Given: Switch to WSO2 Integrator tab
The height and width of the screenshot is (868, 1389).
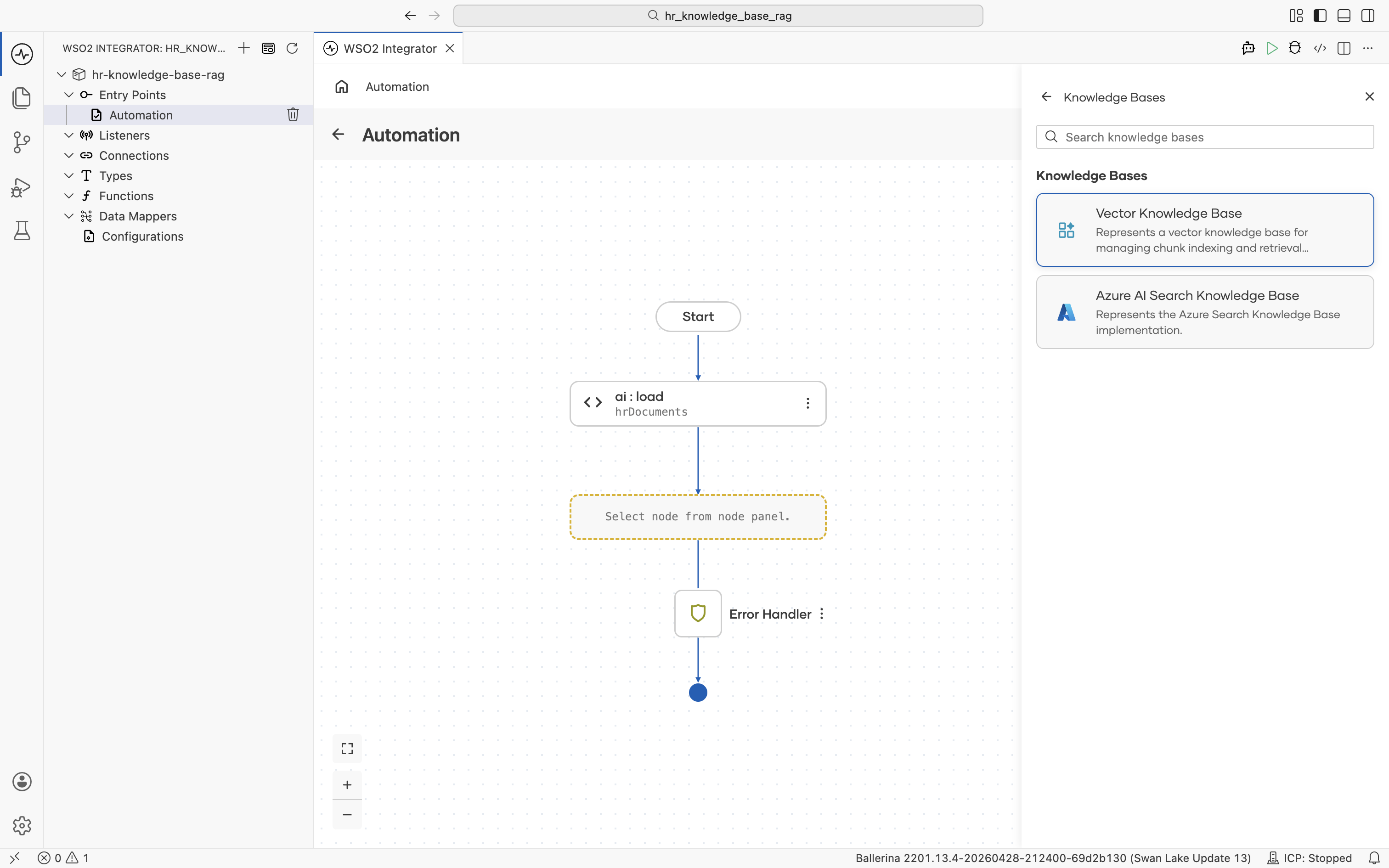Looking at the screenshot, I should point(390,49).
